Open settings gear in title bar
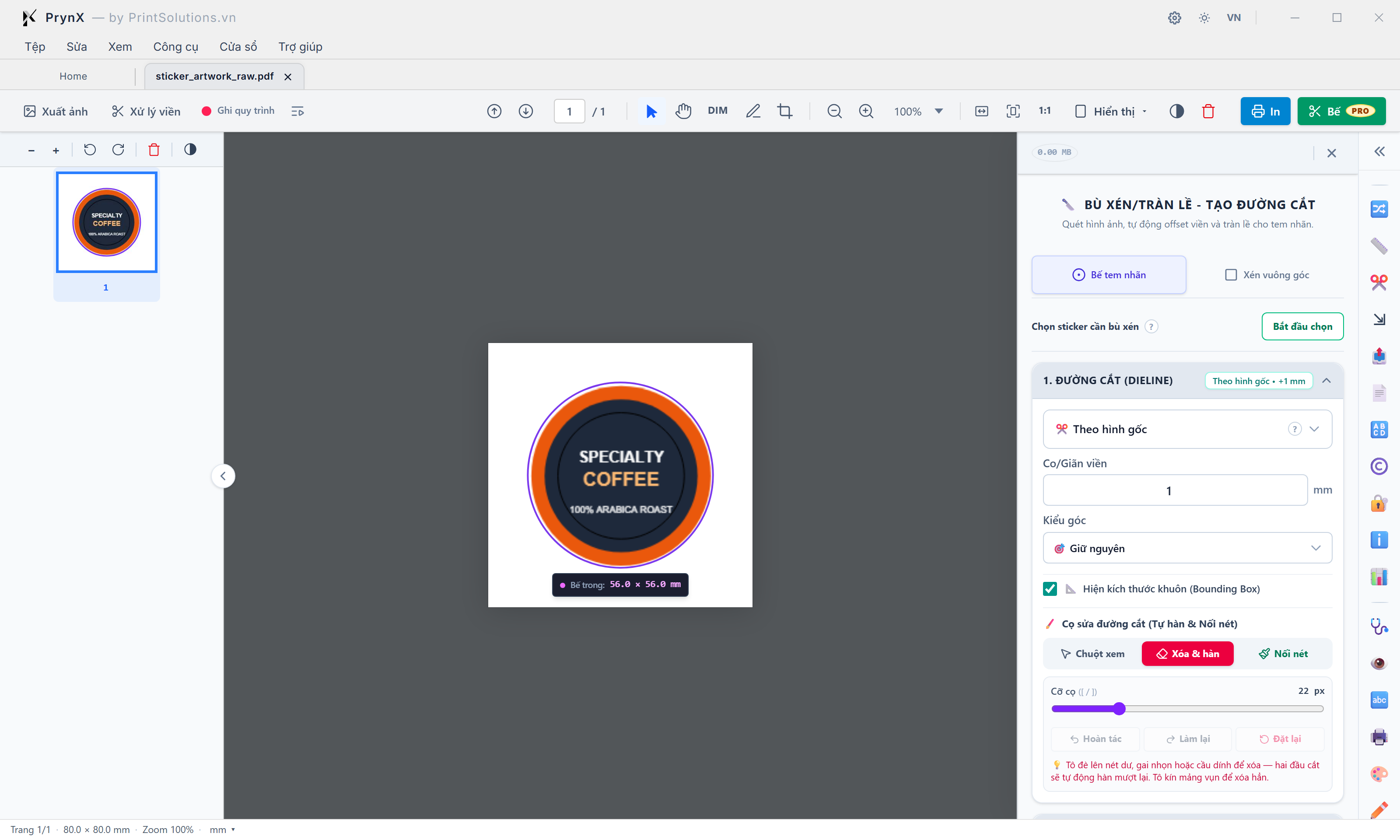Viewport: 1400px width, 840px height. pos(1174,17)
